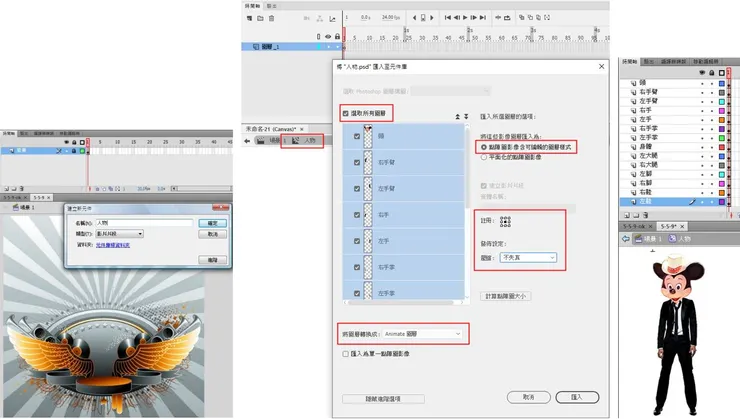The height and width of the screenshot is (419, 740).
Task: Check the import as single bitmap checkbox
Action: coord(345,353)
